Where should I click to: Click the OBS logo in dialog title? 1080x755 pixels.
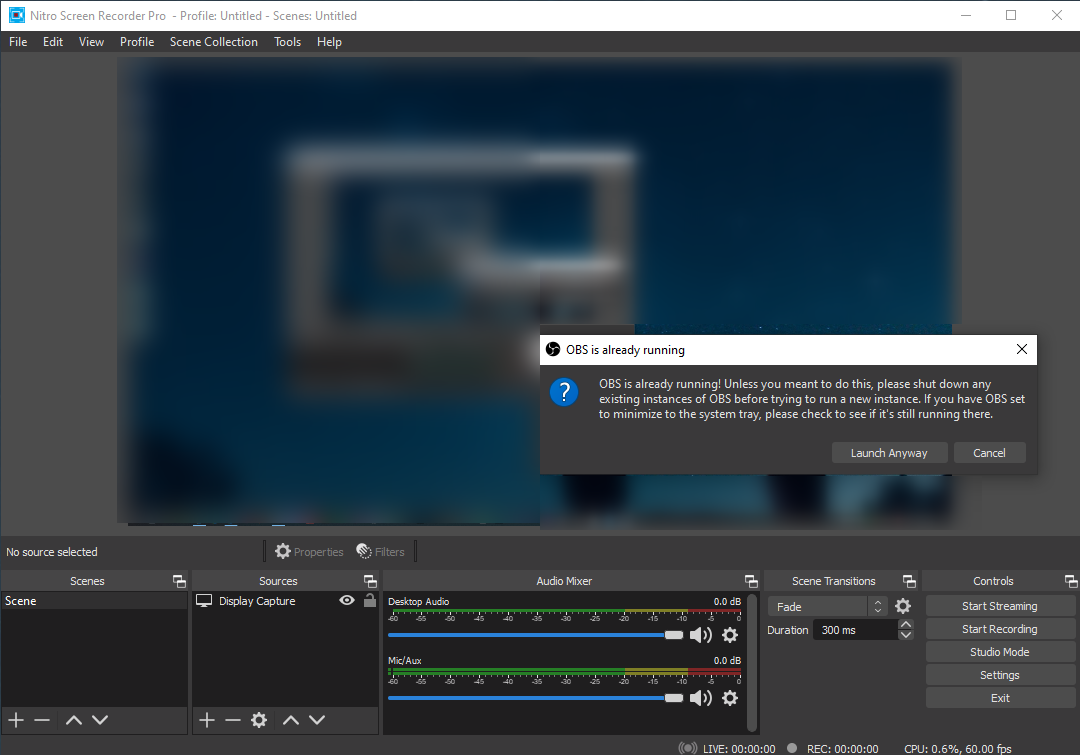[x=552, y=349]
